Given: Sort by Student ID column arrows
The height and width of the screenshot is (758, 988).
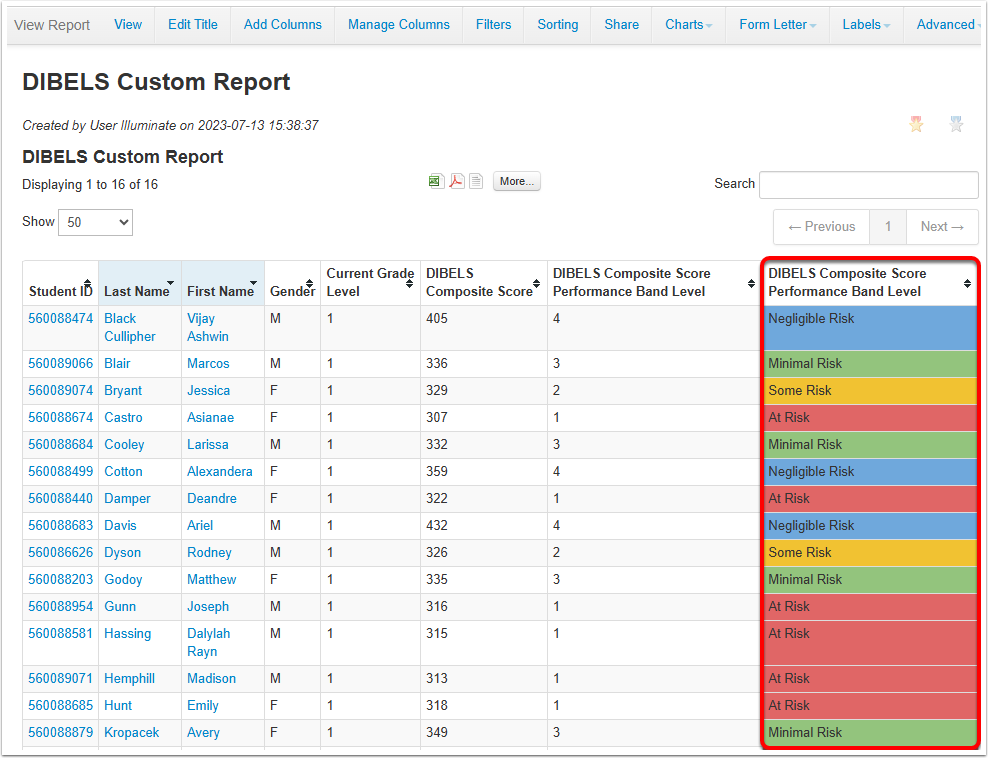Looking at the screenshot, I should [x=88, y=284].
